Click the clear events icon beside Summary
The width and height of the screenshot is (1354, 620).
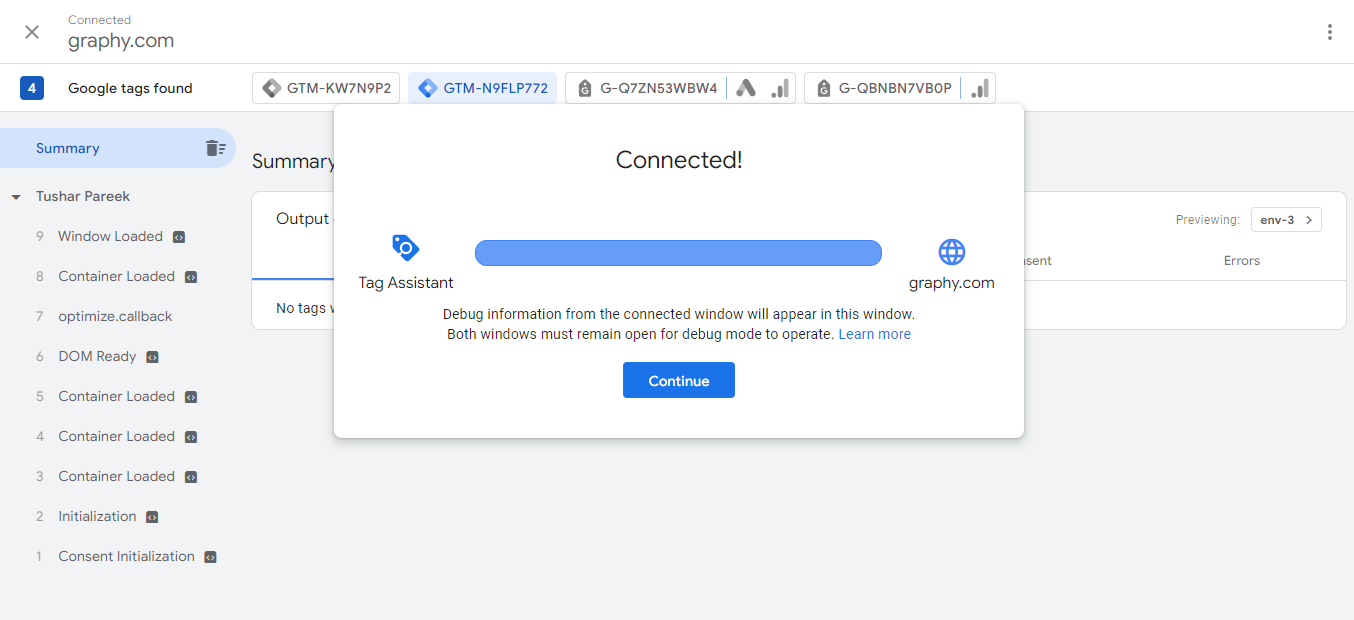215,148
